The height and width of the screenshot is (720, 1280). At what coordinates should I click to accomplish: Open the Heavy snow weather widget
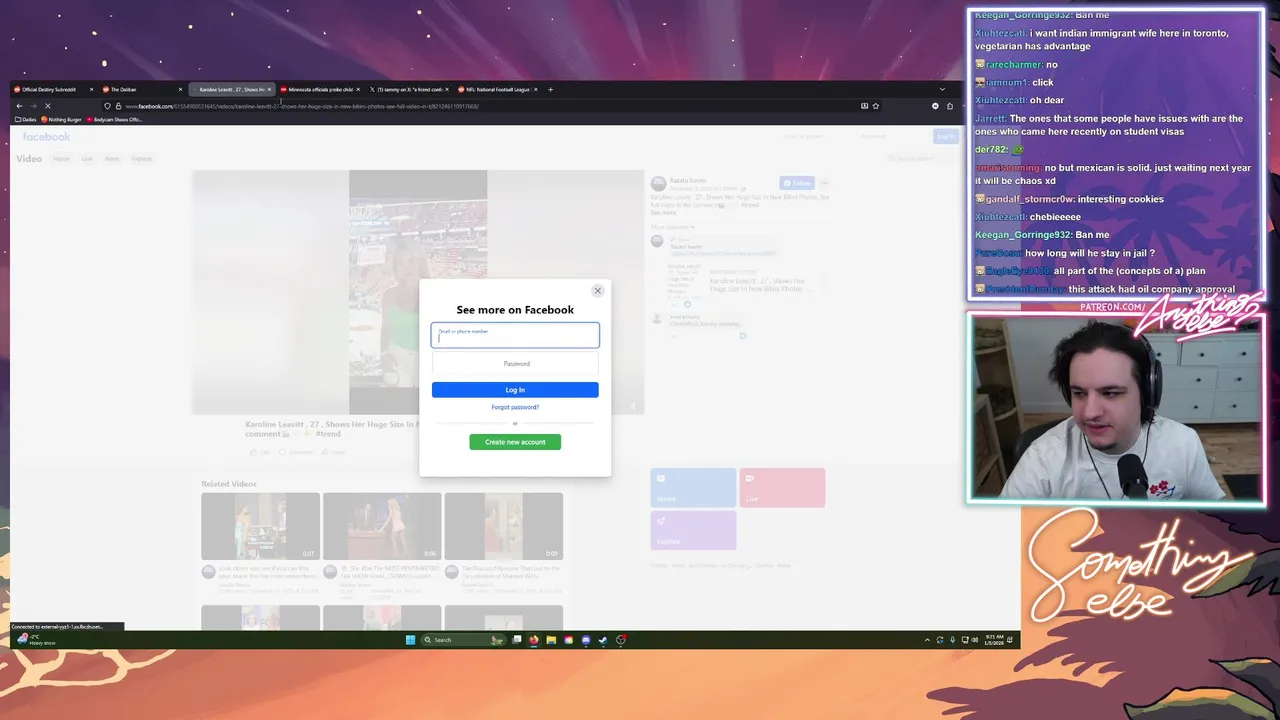click(x=38, y=639)
